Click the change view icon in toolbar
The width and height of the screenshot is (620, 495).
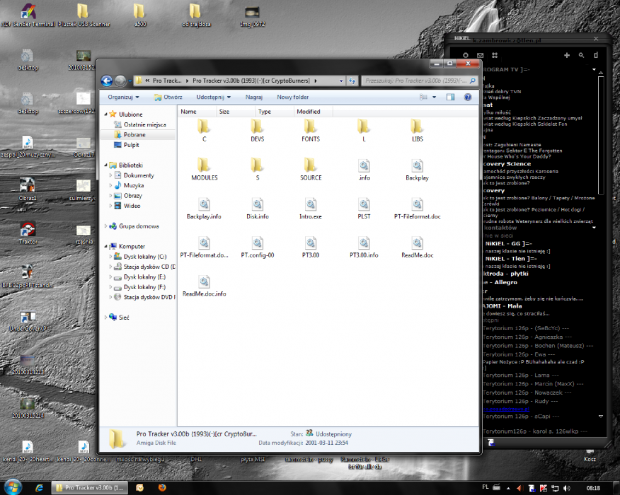(423, 97)
